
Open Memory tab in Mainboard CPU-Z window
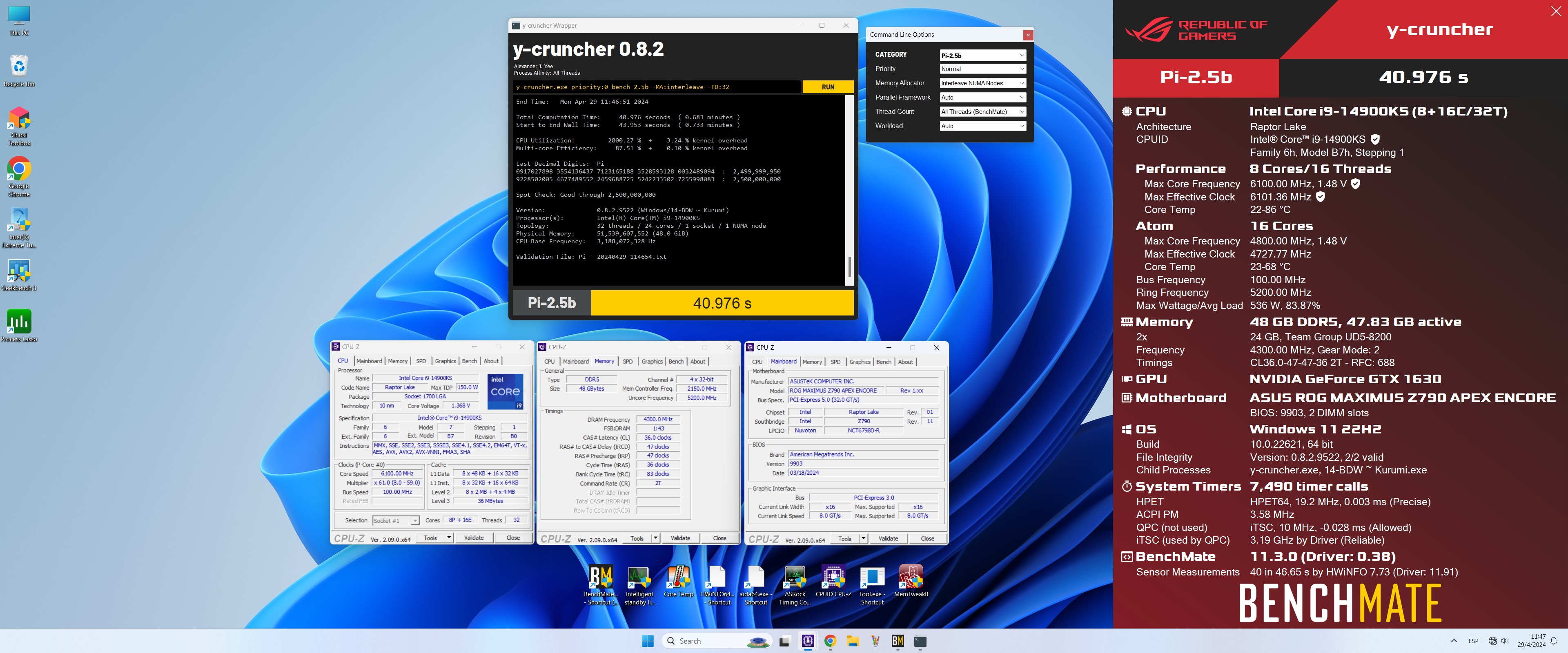(812, 362)
